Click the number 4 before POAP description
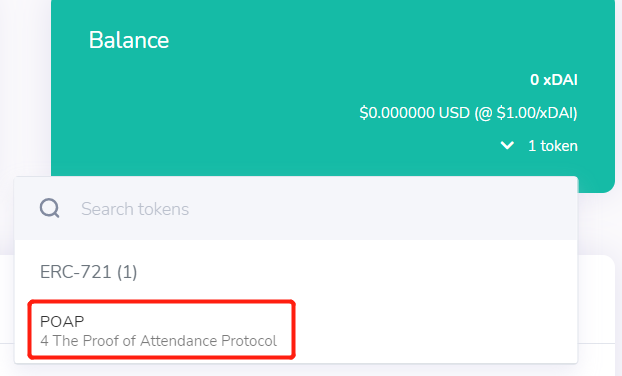 pyautogui.click(x=44, y=341)
